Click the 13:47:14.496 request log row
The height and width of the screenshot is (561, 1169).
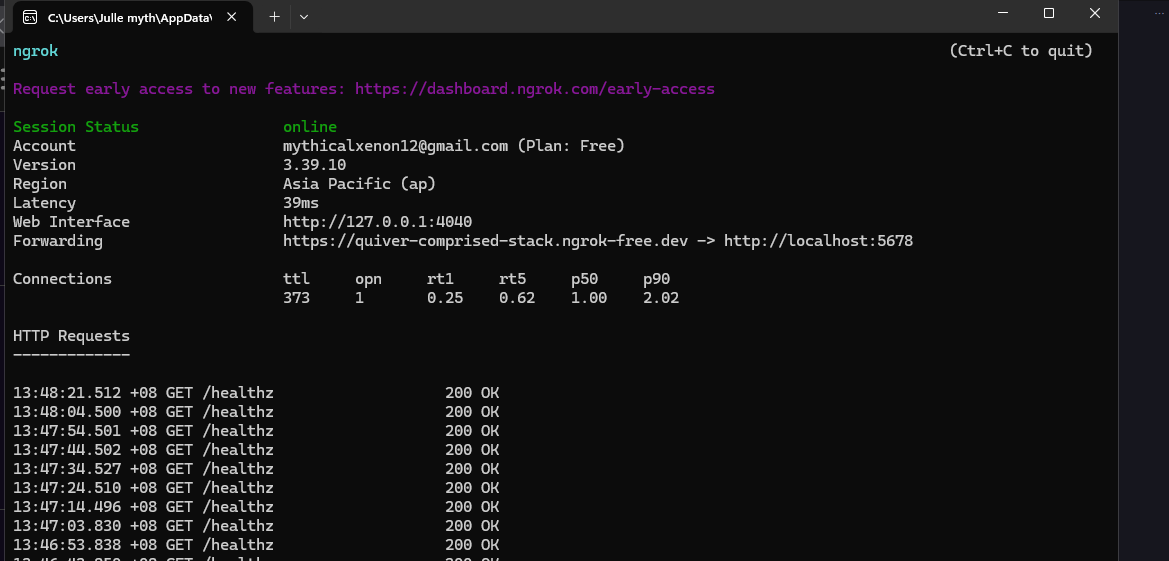pyautogui.click(x=256, y=507)
